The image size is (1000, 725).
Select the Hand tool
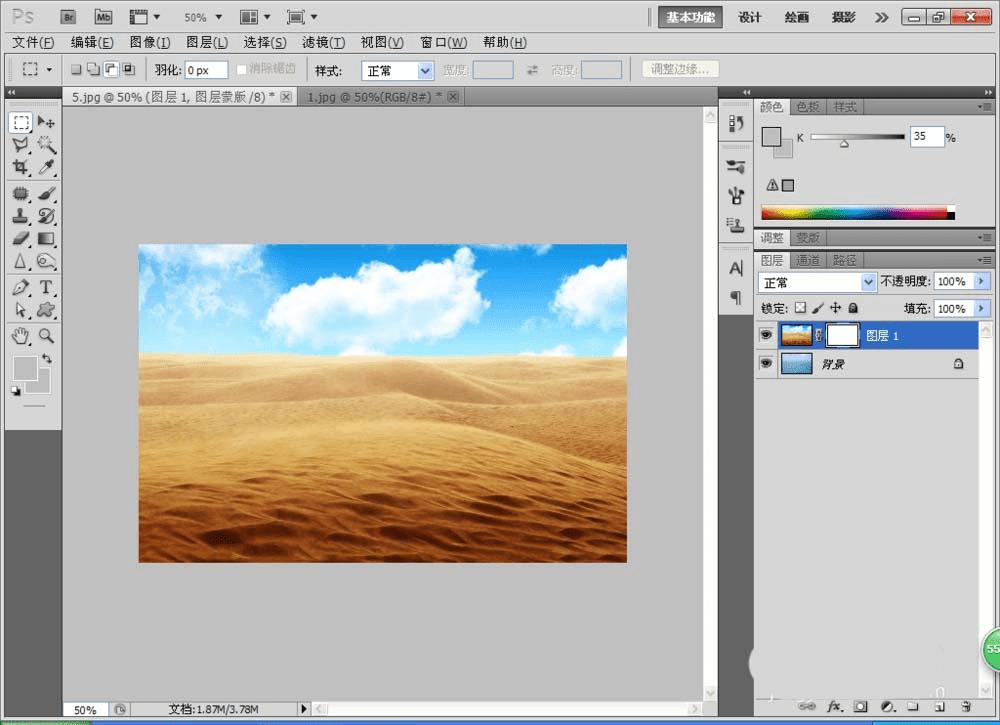point(20,336)
